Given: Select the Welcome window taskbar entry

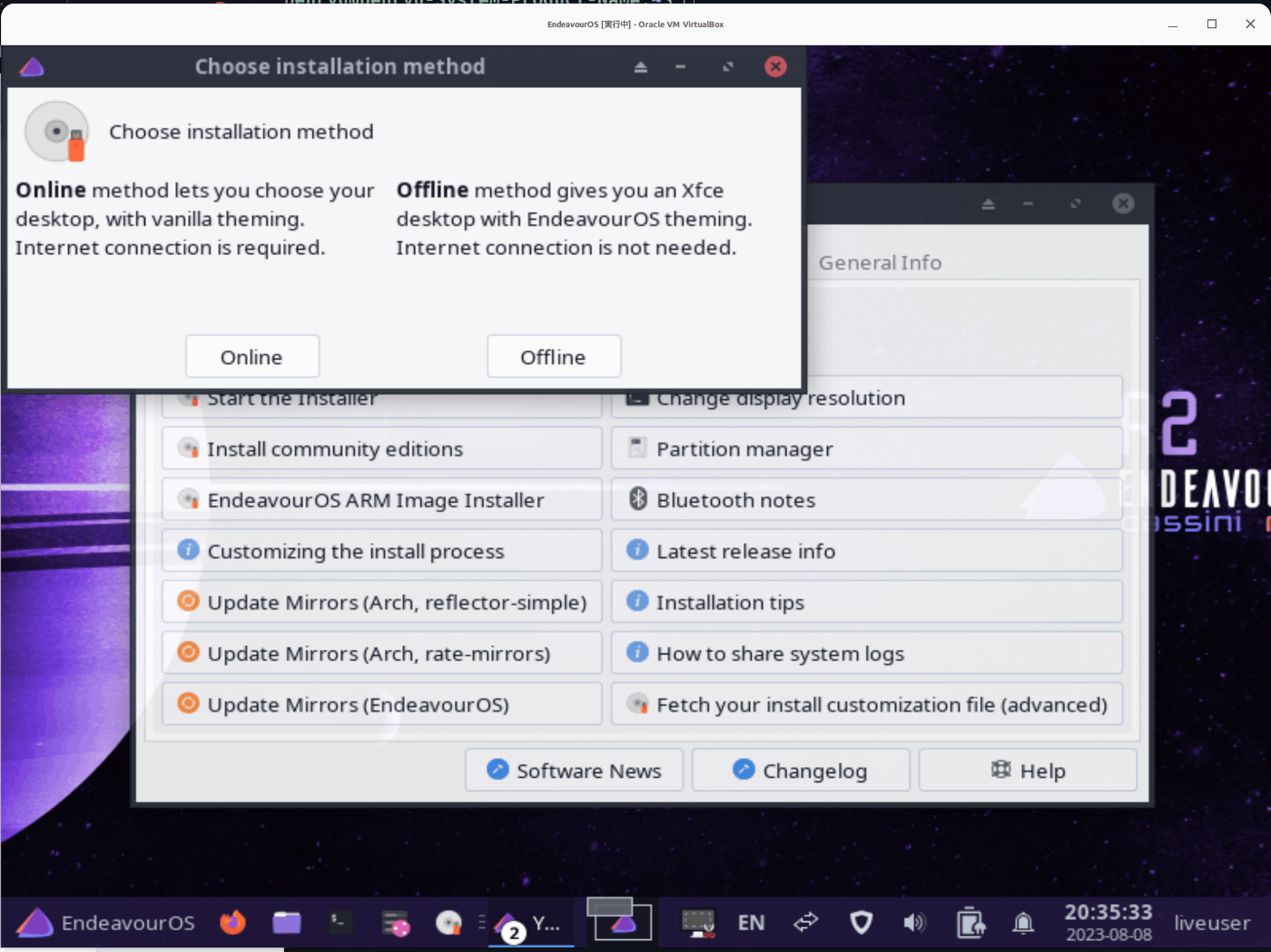Looking at the screenshot, I should point(531,924).
